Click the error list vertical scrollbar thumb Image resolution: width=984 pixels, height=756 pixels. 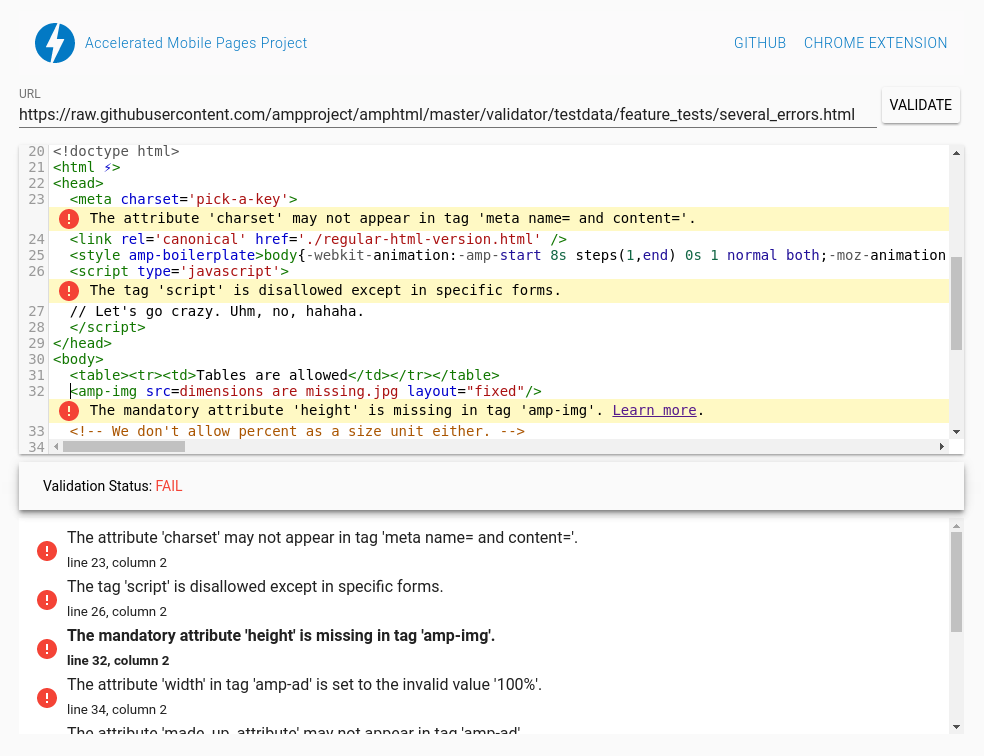pos(956,582)
